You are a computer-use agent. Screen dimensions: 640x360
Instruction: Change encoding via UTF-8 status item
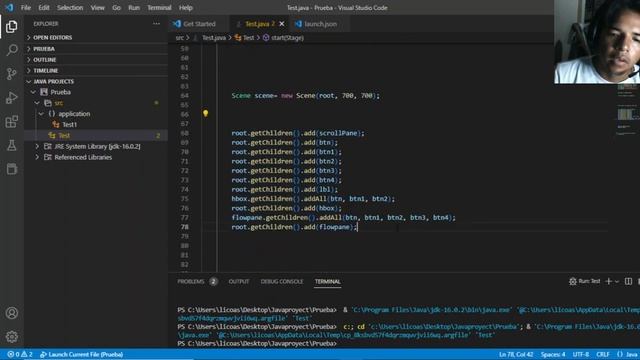click(580, 354)
